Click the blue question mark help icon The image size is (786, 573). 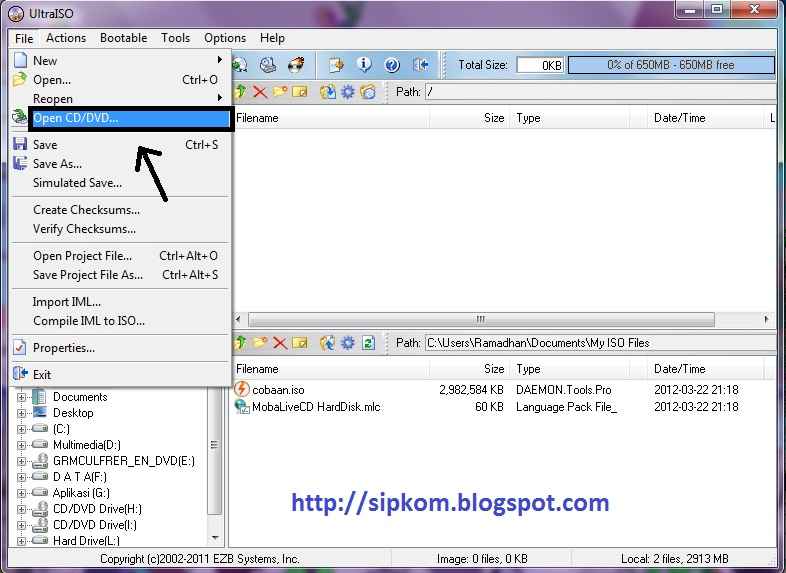[x=392, y=65]
